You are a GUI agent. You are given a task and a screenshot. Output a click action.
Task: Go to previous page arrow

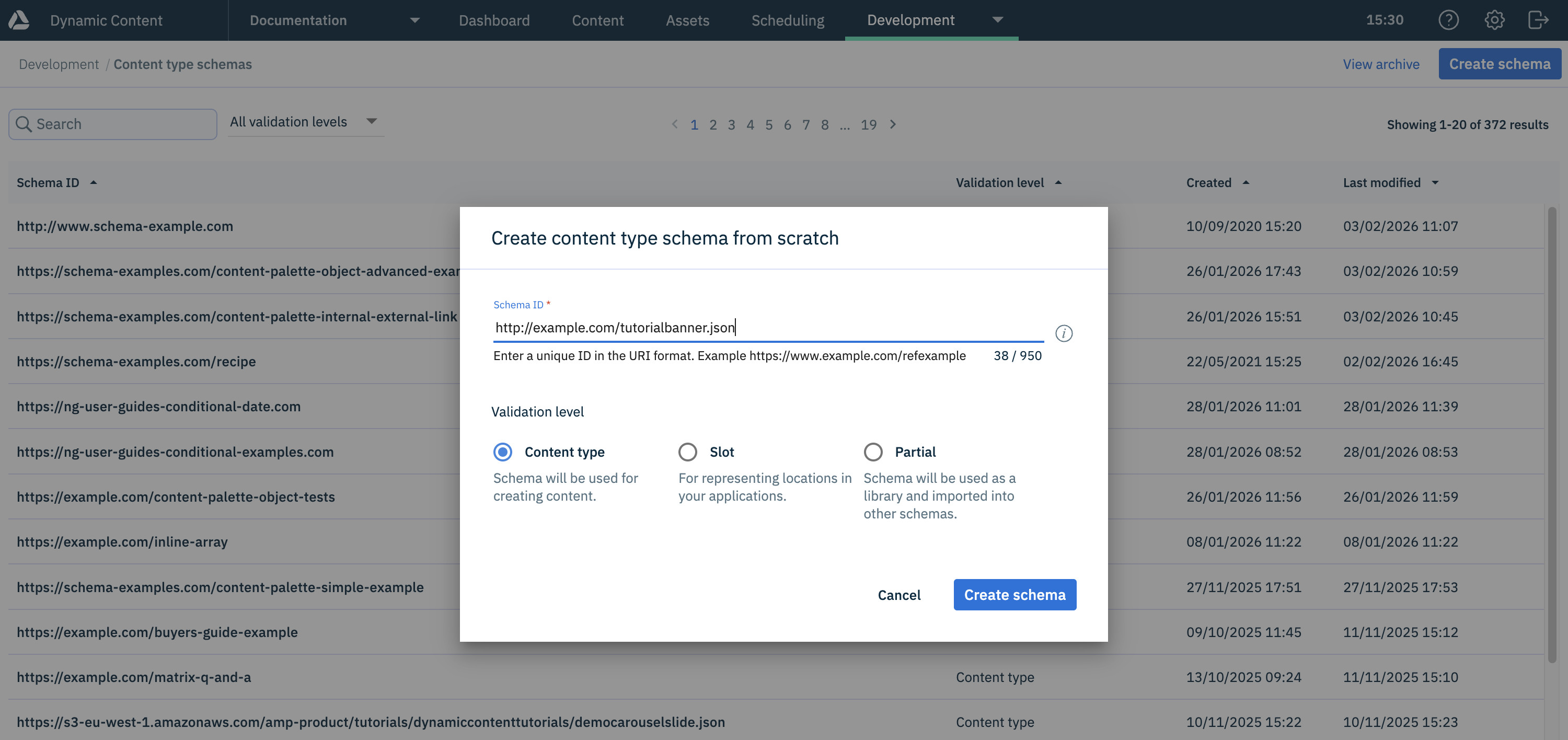[x=674, y=124]
